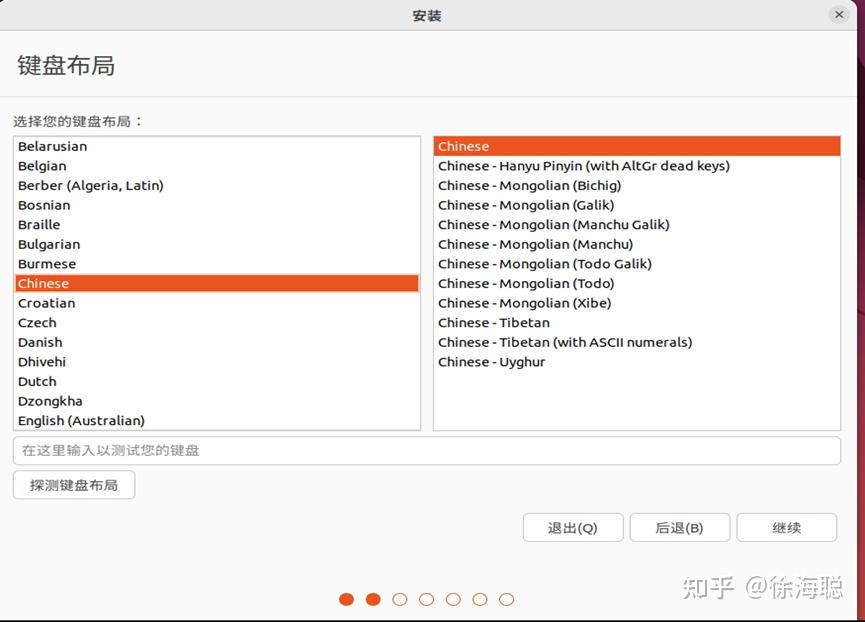This screenshot has width=865, height=622.
Task: Click the 后退(B) button
Action: point(680,527)
